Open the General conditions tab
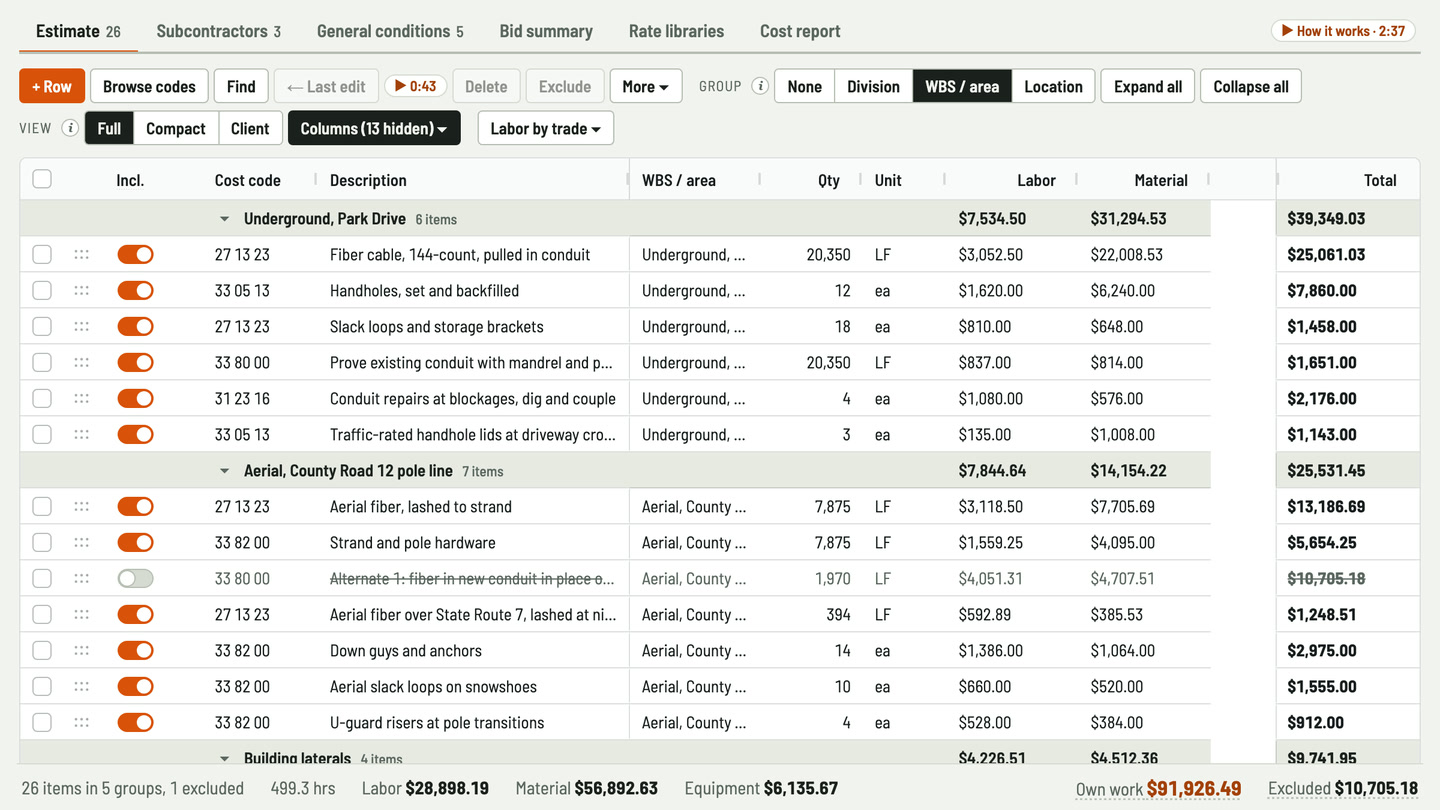Screen dimensions: 1440x810 [390, 31]
